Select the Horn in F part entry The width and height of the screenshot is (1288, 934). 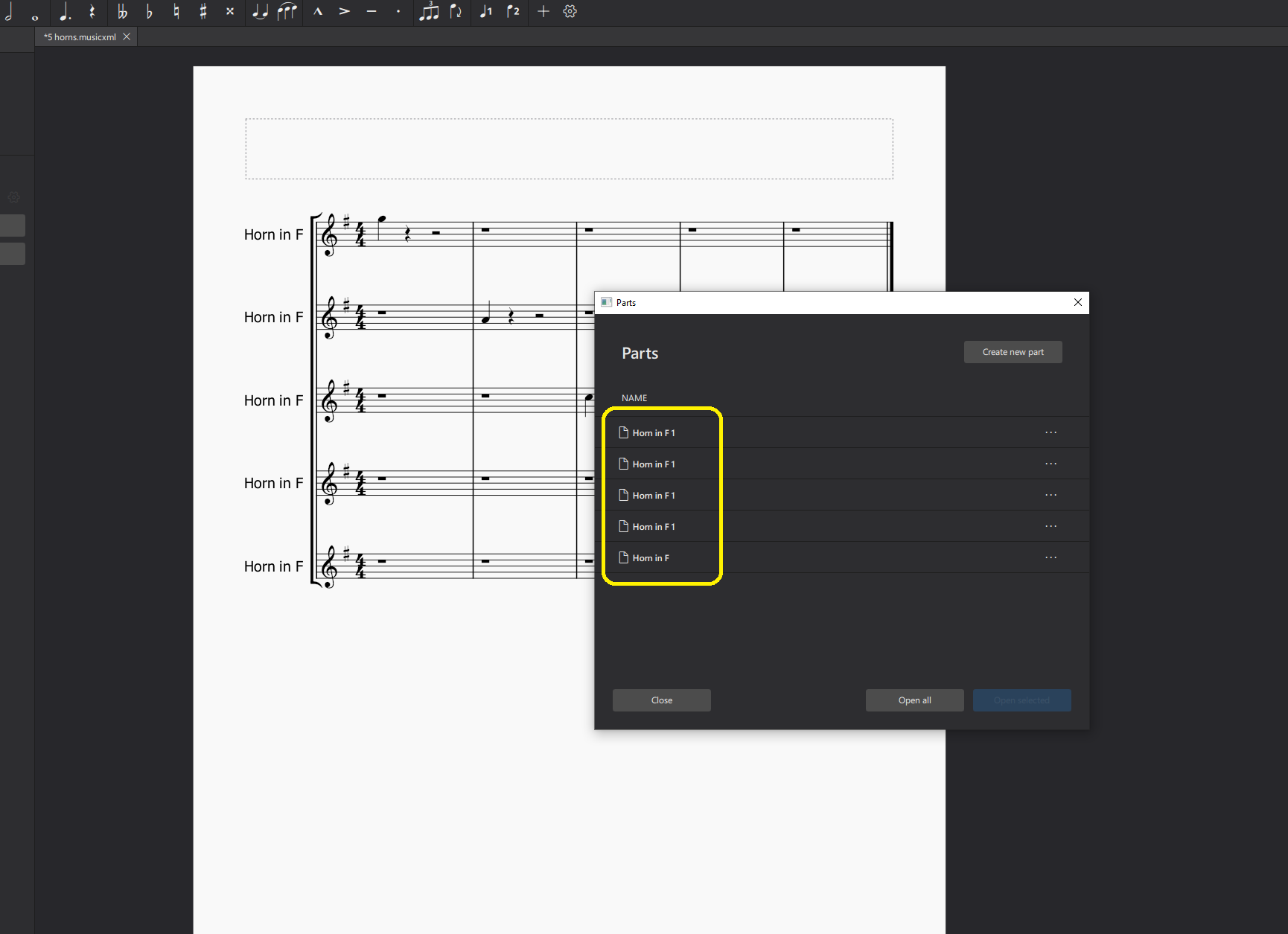(x=651, y=557)
